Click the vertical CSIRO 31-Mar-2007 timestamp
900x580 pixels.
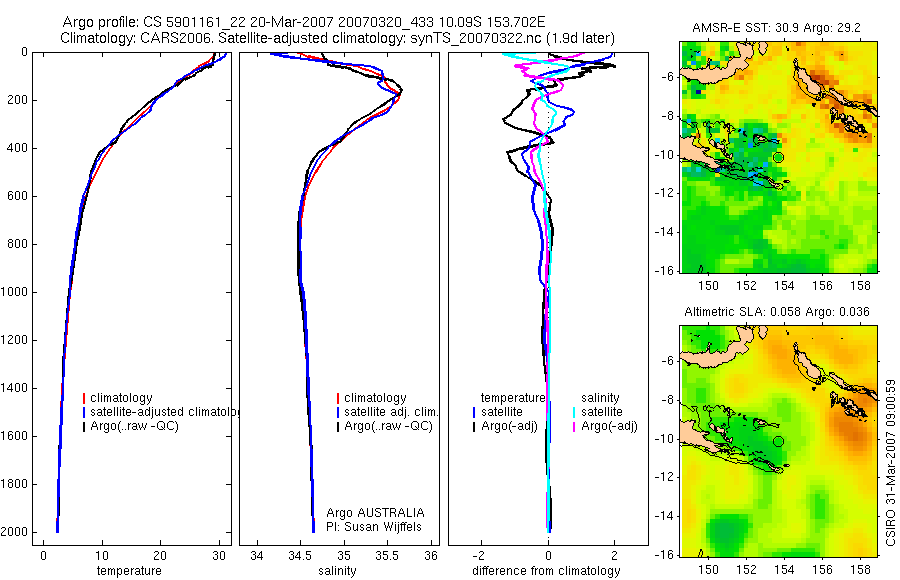click(890, 462)
